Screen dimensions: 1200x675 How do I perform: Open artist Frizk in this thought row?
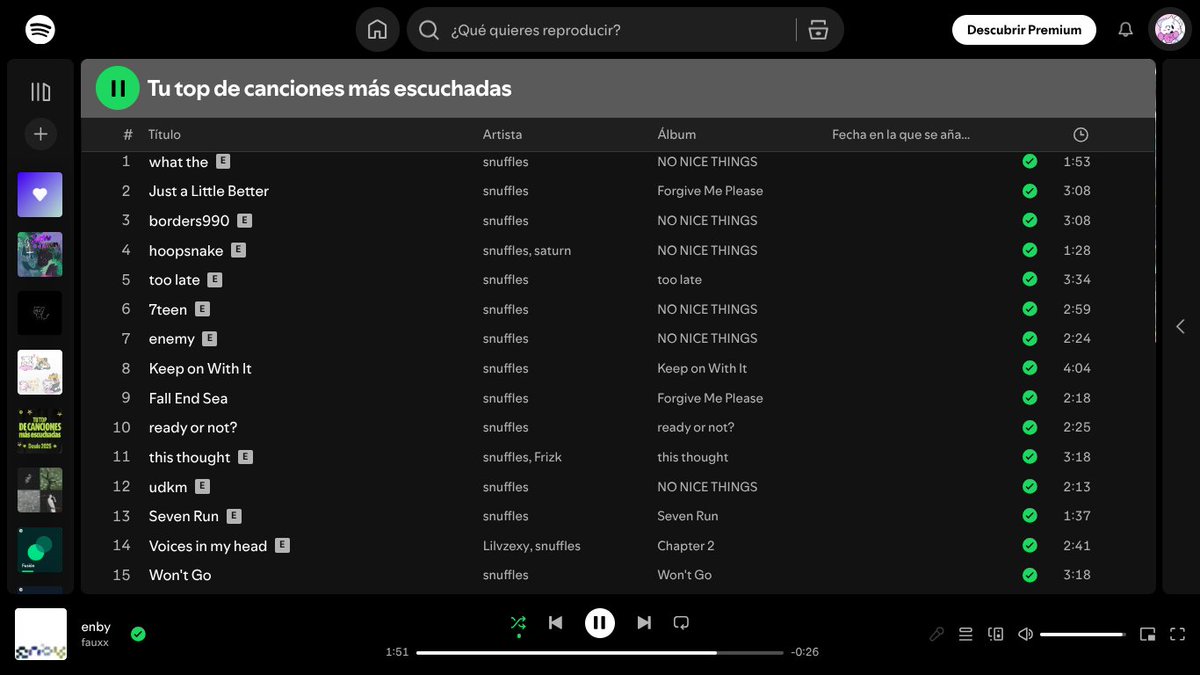tap(548, 457)
